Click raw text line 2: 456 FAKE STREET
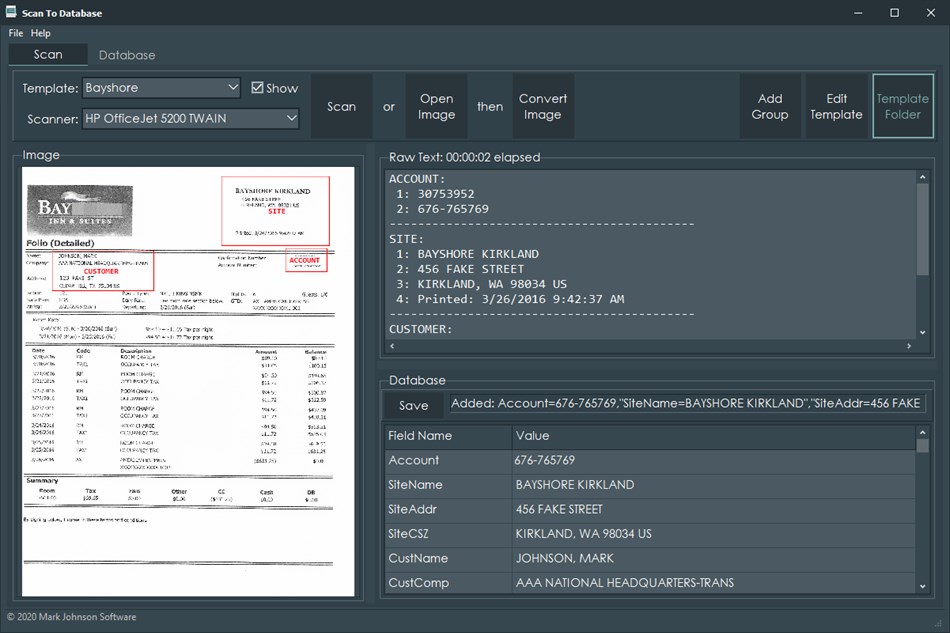Viewport: 950px width, 633px height. click(460, 269)
